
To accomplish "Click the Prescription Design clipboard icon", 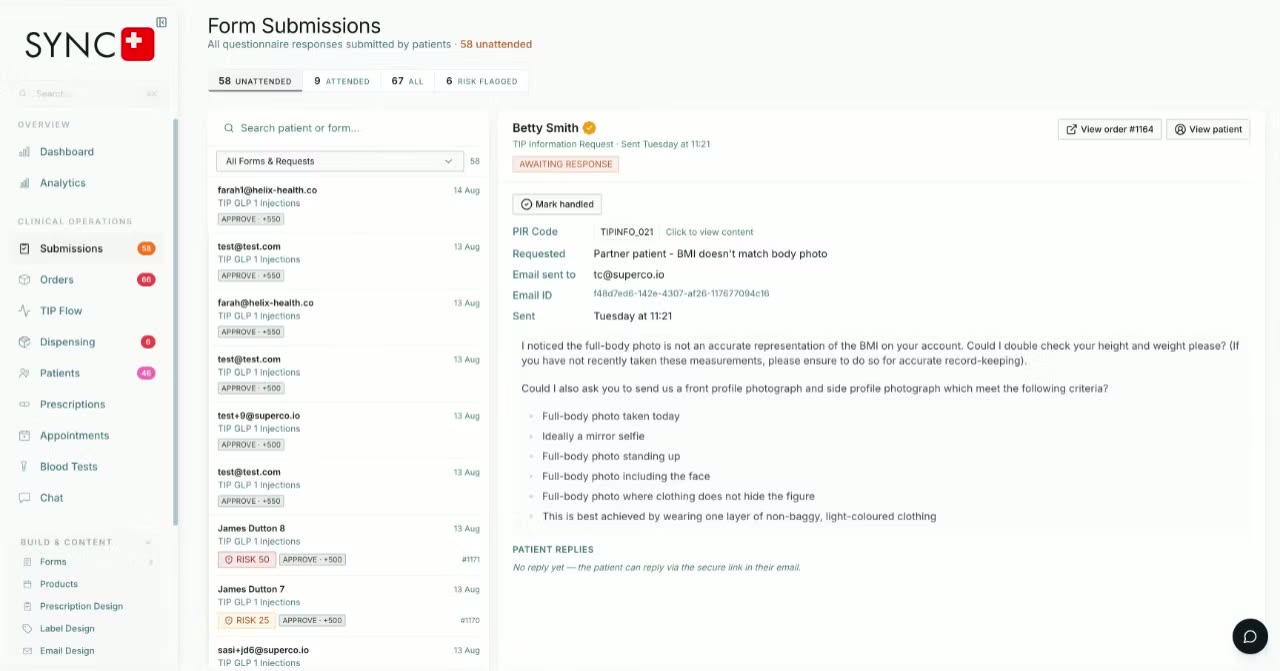I will (x=28, y=606).
